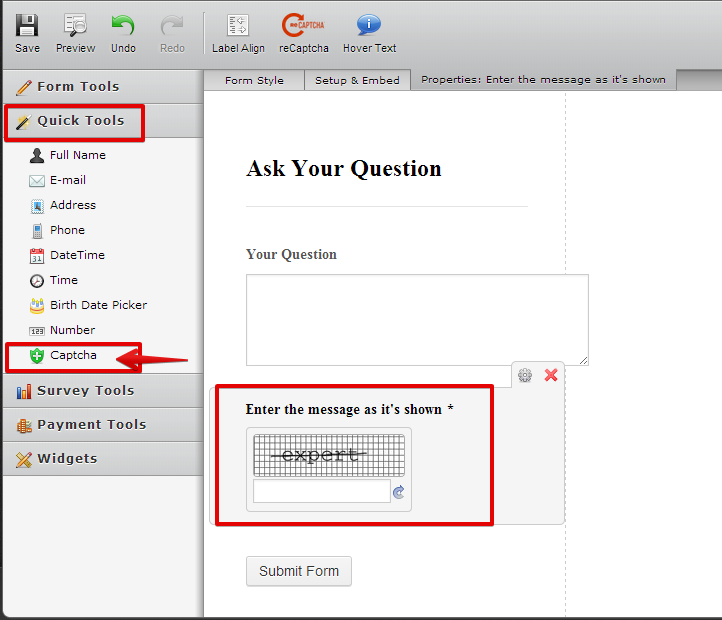The image size is (722, 620).
Task: Expand the Survey Tools section
Action: (x=85, y=391)
